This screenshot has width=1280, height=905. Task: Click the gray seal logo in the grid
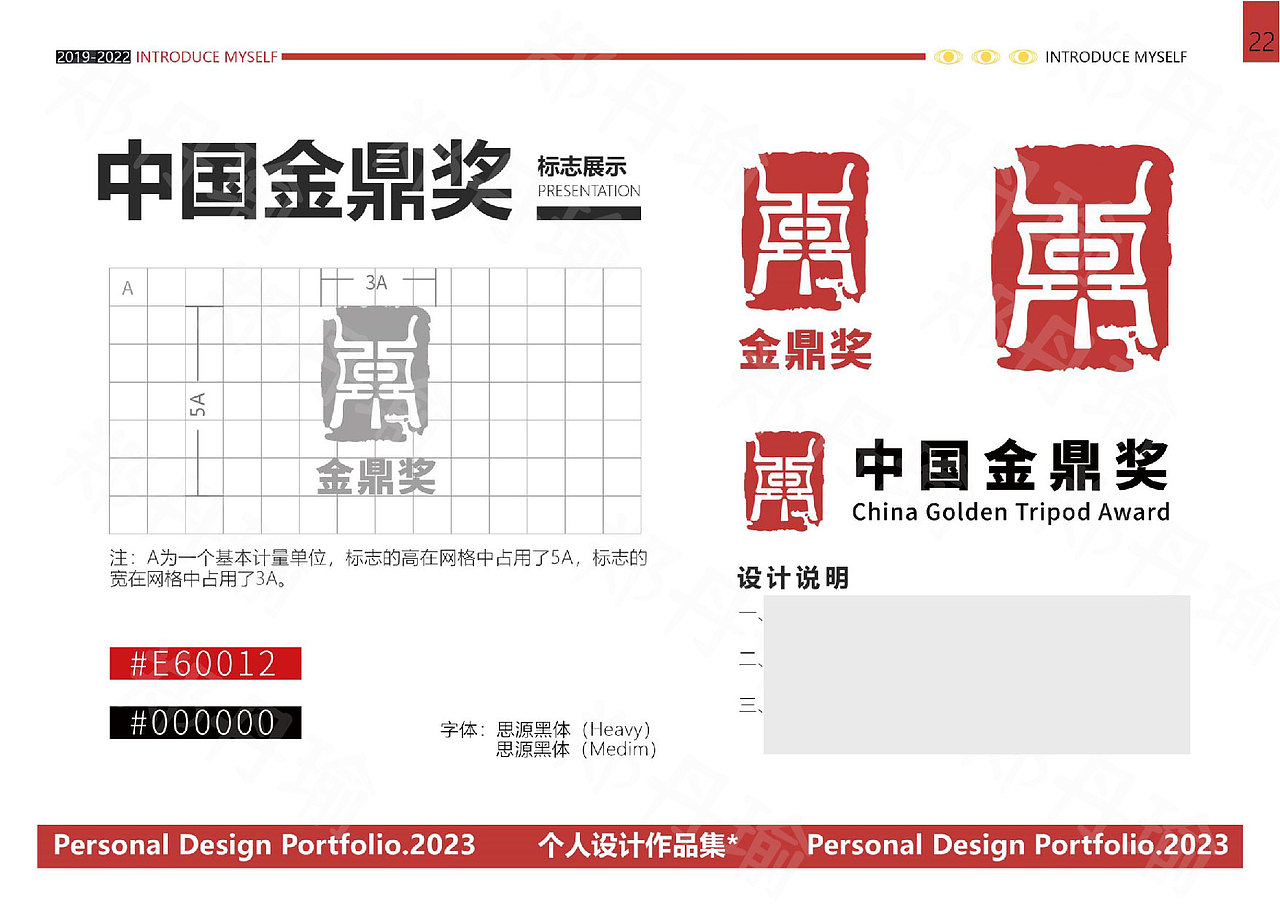(x=376, y=376)
